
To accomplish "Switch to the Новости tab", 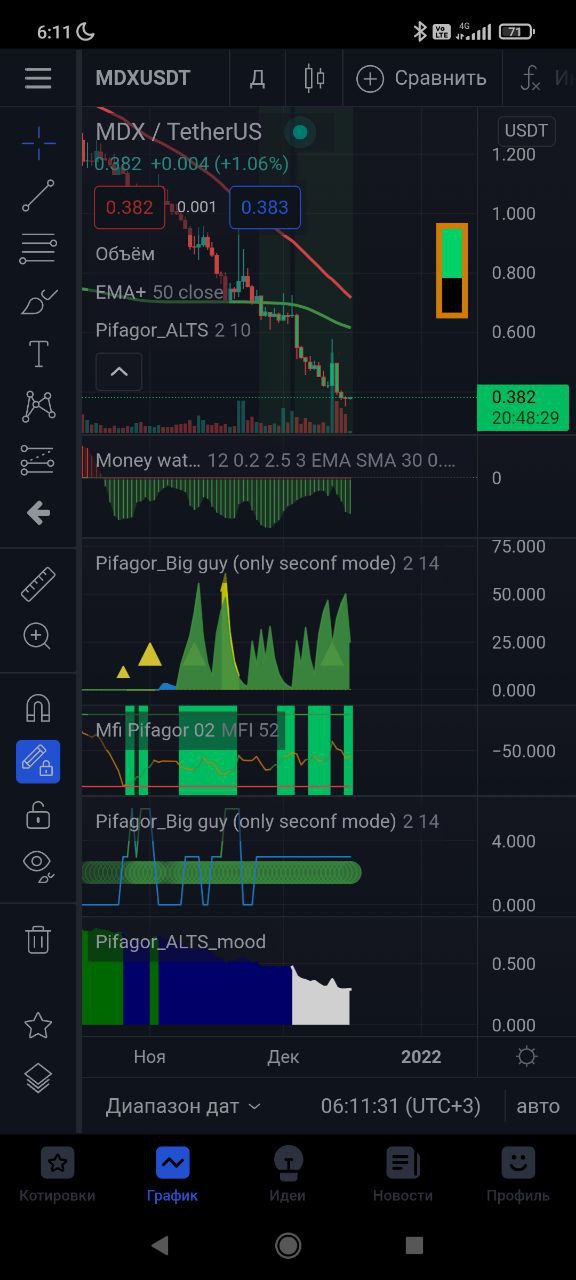I will [403, 1174].
